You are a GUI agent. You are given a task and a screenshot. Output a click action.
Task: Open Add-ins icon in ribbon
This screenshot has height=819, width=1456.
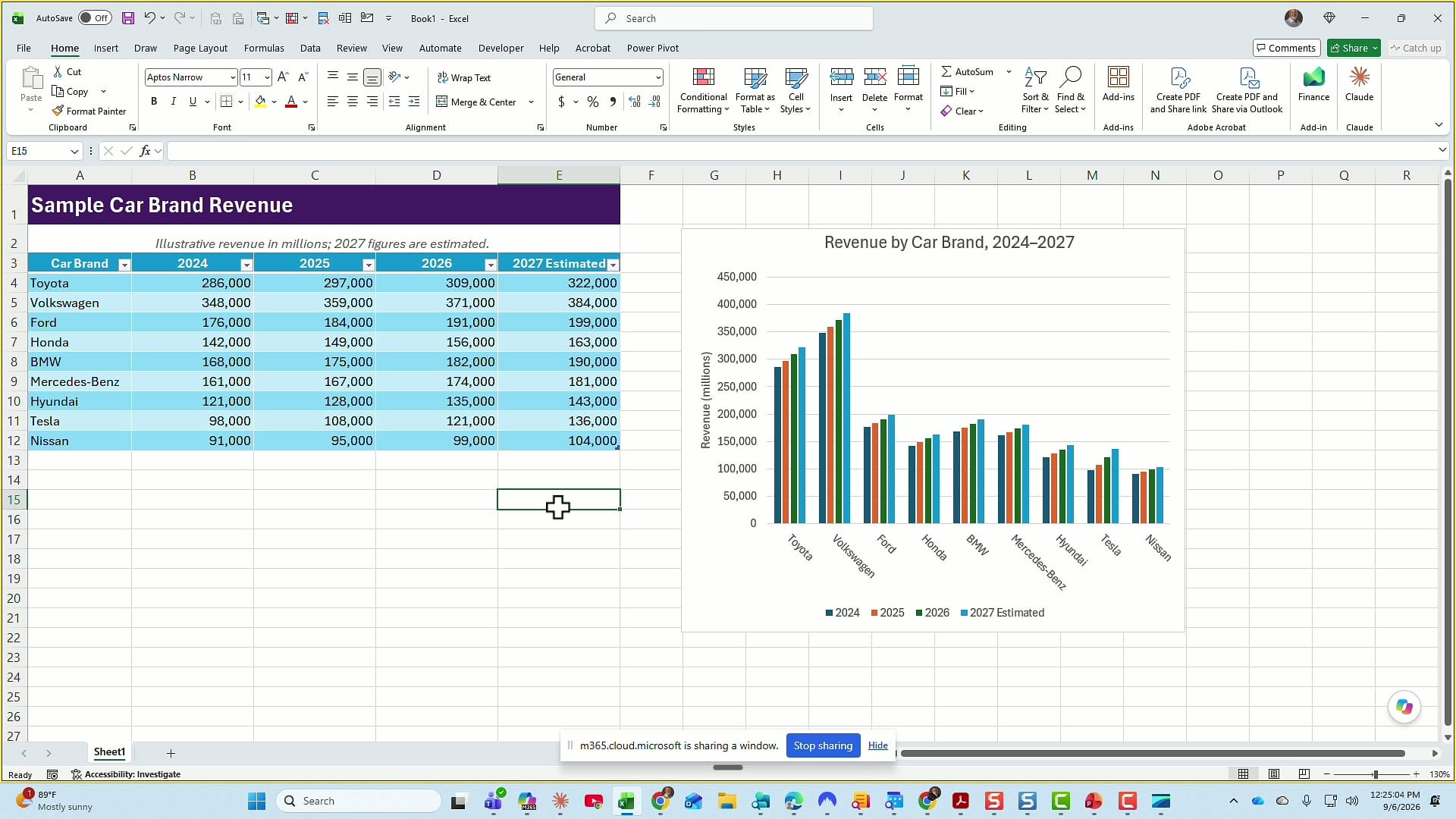(1119, 77)
